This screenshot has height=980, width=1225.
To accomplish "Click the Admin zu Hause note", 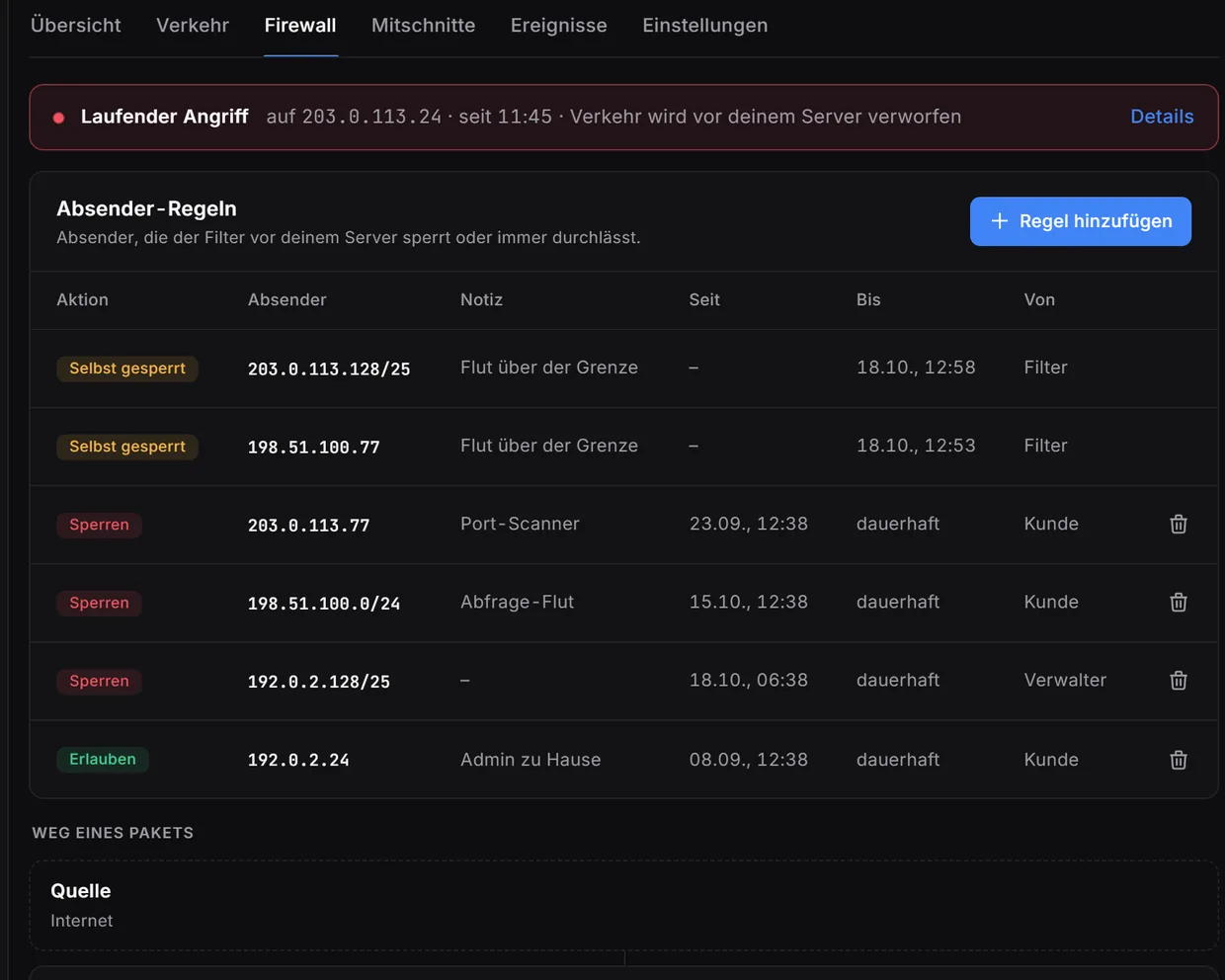I will click(x=531, y=760).
